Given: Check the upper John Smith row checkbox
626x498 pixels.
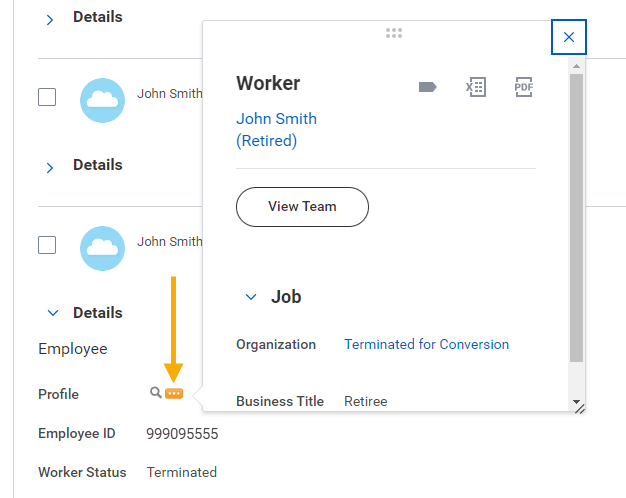Looking at the screenshot, I should 47,97.
